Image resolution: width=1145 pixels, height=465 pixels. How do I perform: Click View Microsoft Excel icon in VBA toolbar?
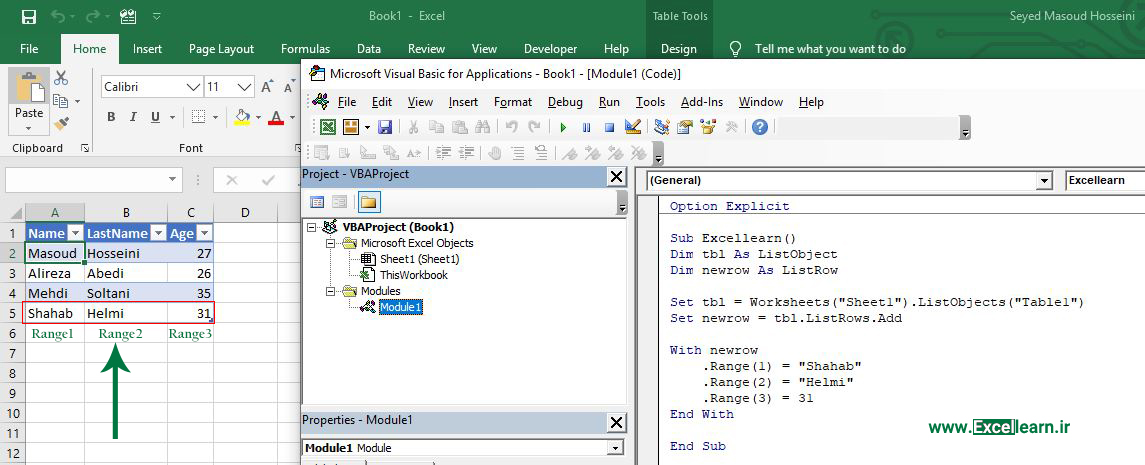[x=328, y=127]
